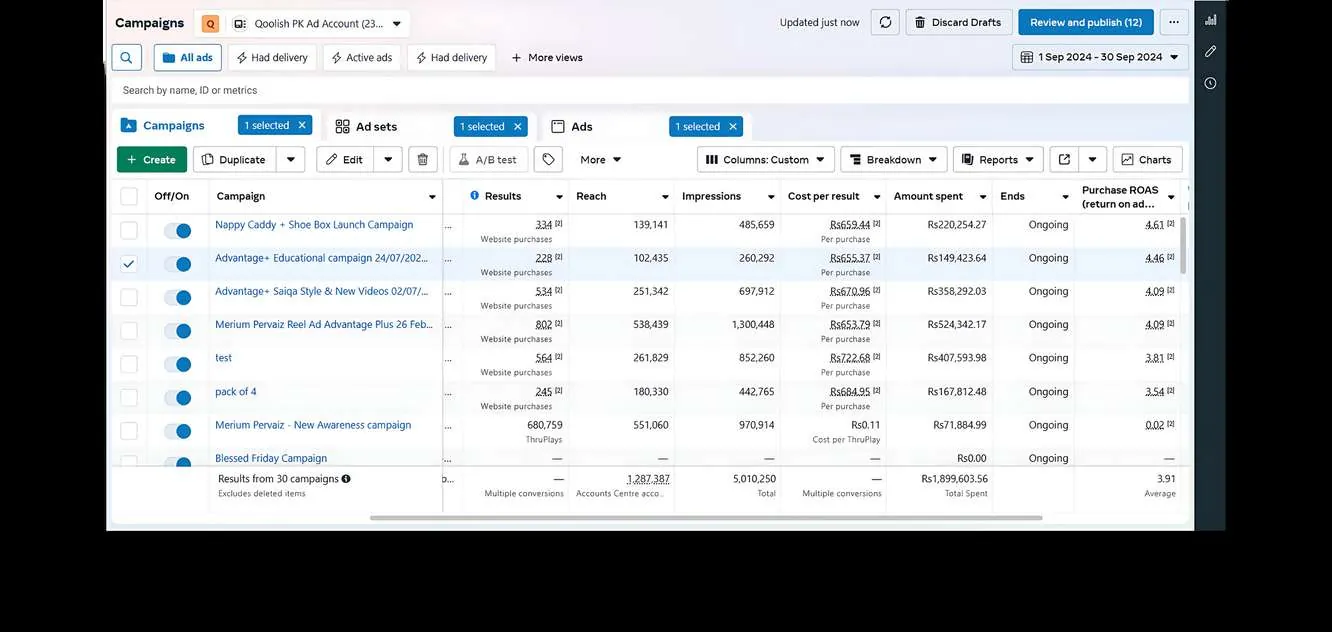Open the bar chart icon in right sidebar

pos(1210,19)
